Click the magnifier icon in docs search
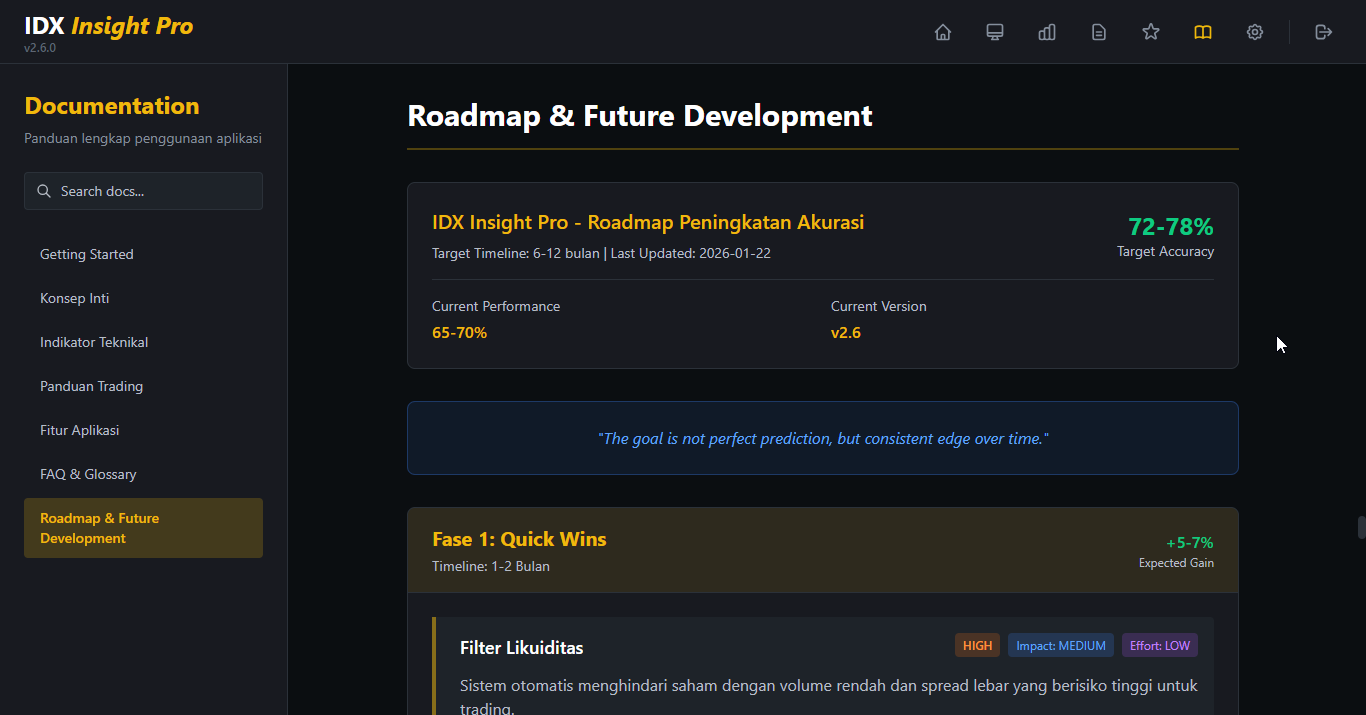Screen dimensions: 1366x715 [x=44, y=191]
